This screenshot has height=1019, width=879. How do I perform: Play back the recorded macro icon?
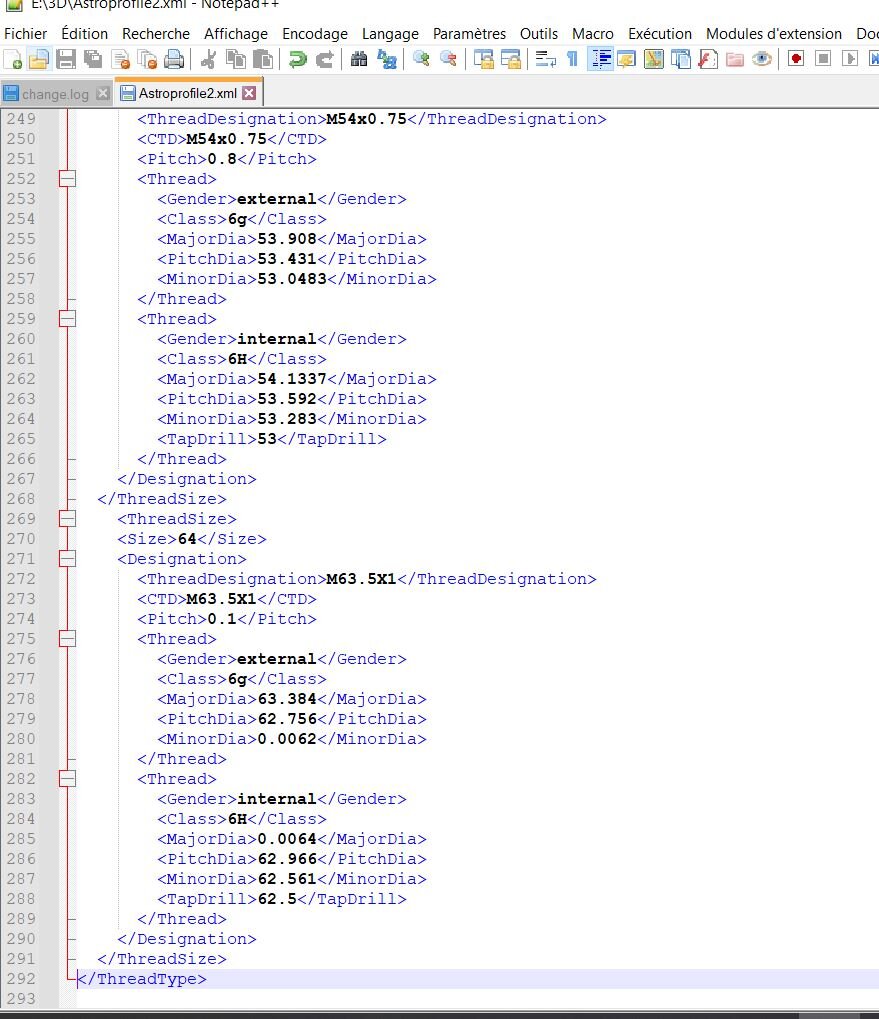pyautogui.click(x=849, y=59)
